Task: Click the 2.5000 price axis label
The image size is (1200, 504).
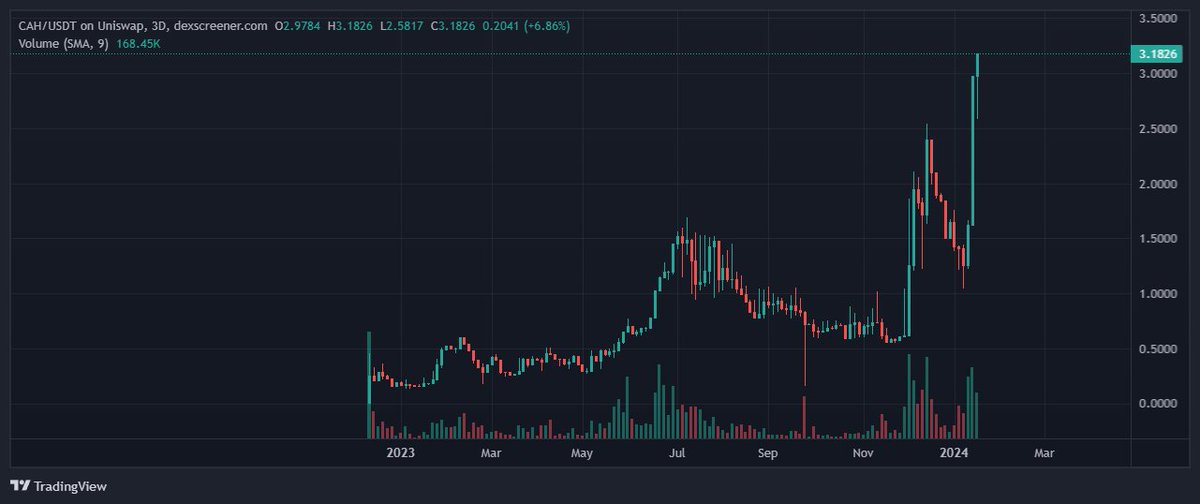Action: point(1156,129)
